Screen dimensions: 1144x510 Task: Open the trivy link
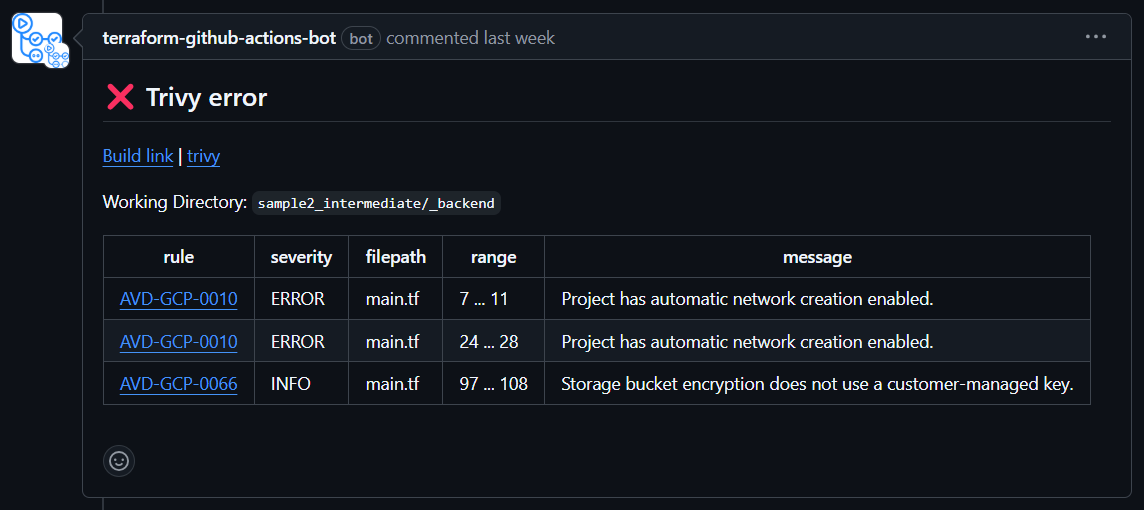[203, 156]
